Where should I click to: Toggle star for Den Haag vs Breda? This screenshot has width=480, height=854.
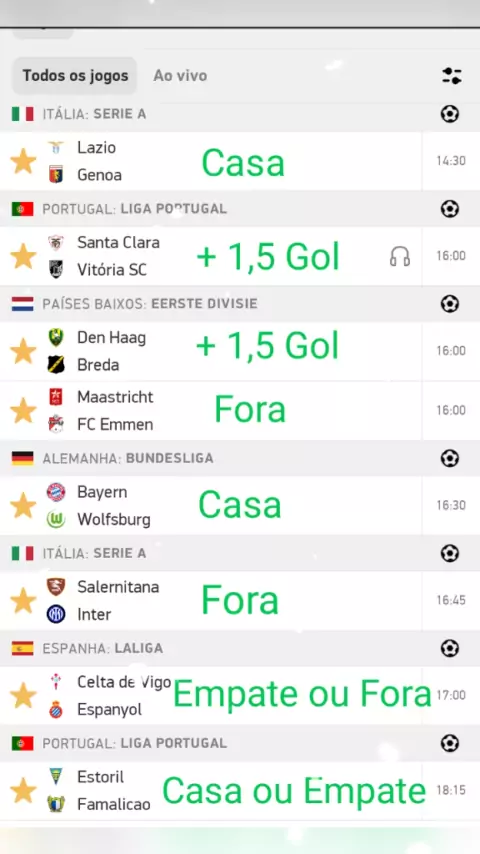(x=23, y=351)
